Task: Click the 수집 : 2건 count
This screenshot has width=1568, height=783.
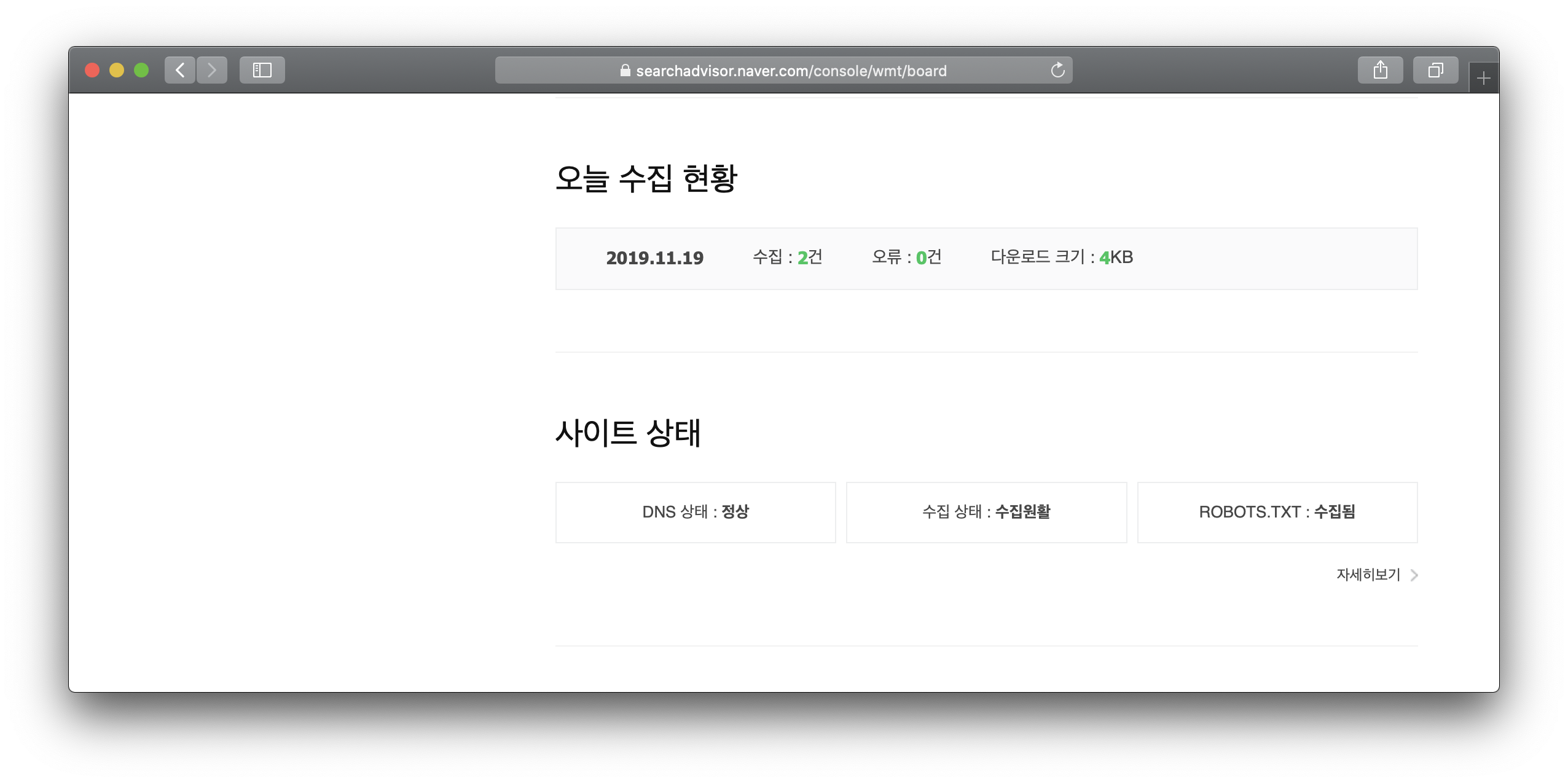Action: [787, 258]
